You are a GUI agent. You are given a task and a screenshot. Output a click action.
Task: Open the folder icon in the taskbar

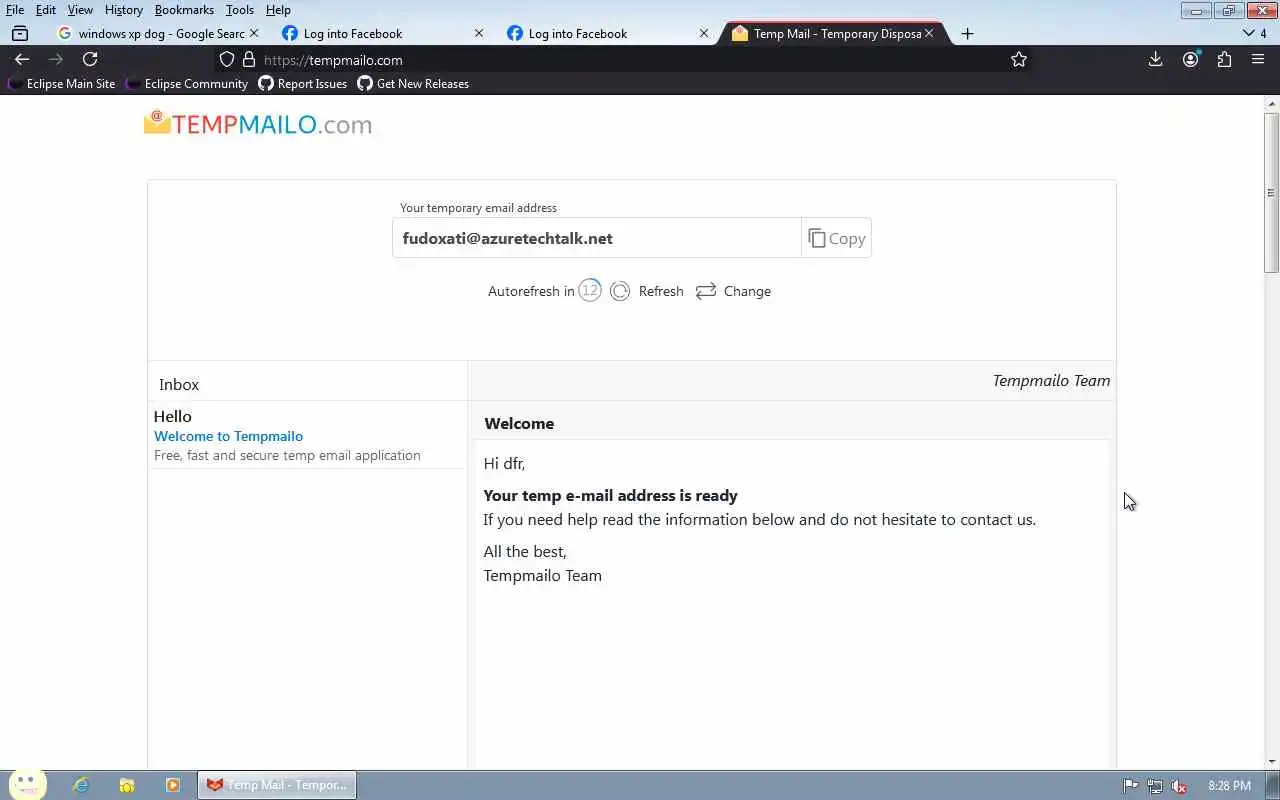pos(127,785)
